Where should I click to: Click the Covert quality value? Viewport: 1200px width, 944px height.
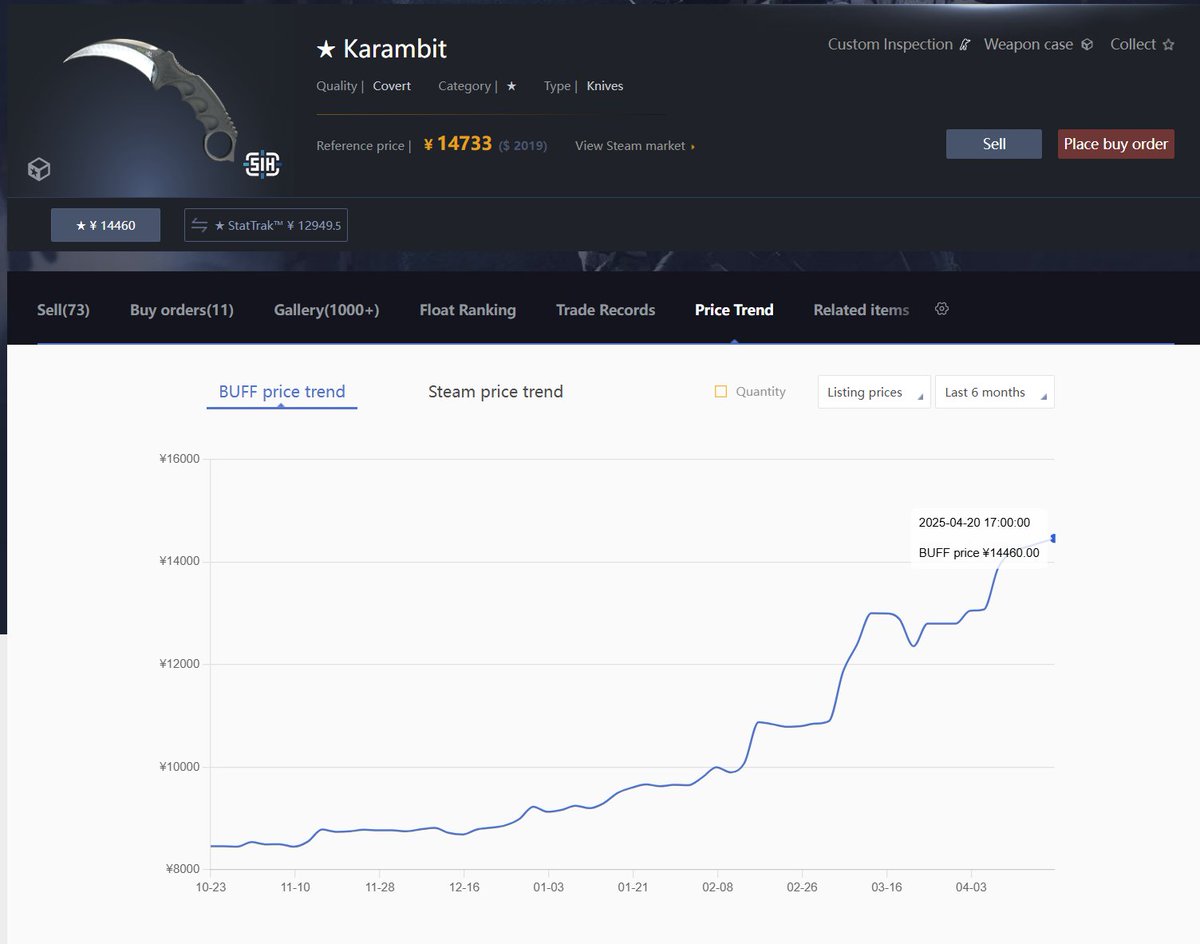click(392, 86)
